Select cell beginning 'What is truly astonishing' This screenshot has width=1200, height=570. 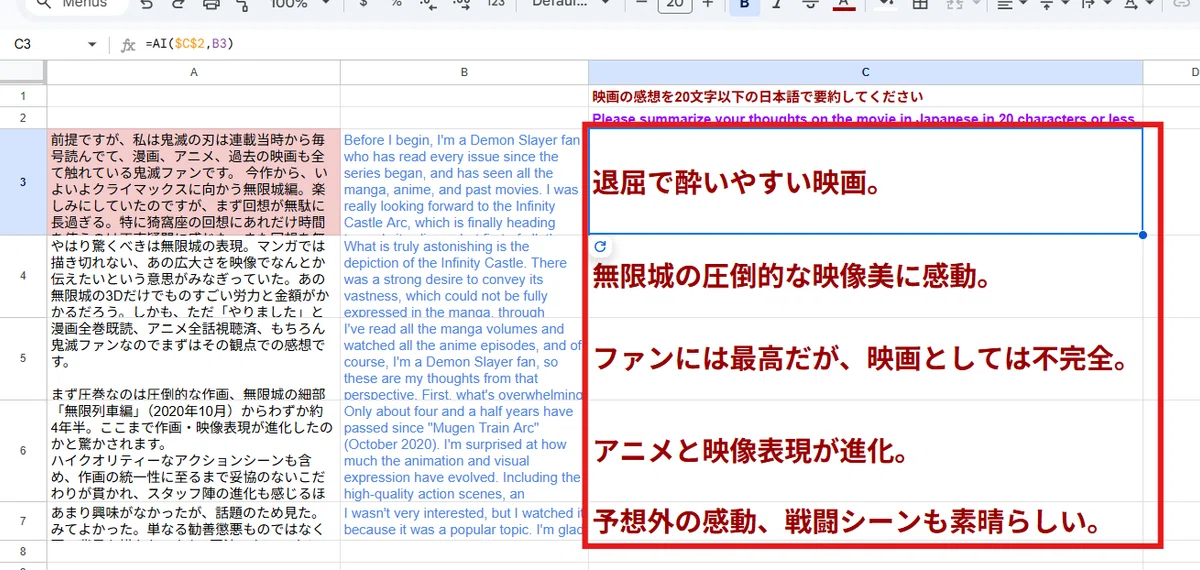[464, 276]
